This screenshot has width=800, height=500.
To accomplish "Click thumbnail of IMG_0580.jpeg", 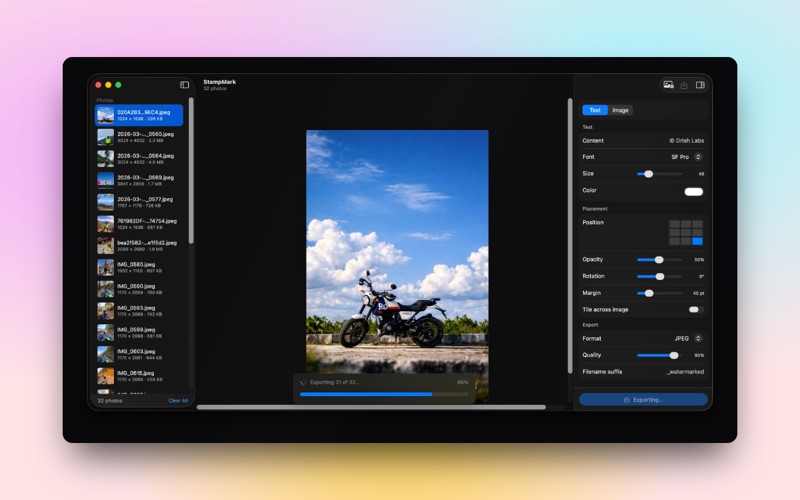I will click(x=106, y=268).
